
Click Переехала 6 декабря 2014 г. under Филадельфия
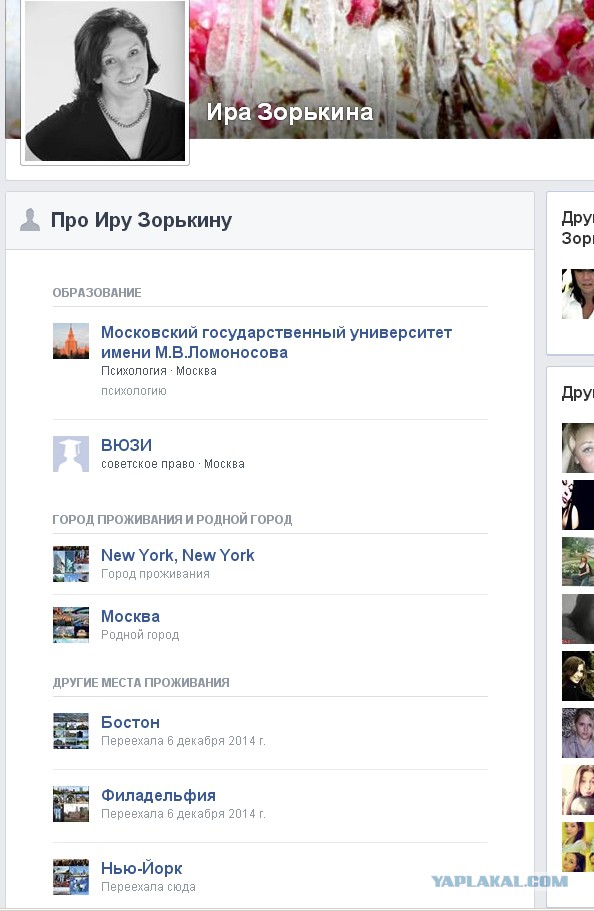[x=183, y=814]
